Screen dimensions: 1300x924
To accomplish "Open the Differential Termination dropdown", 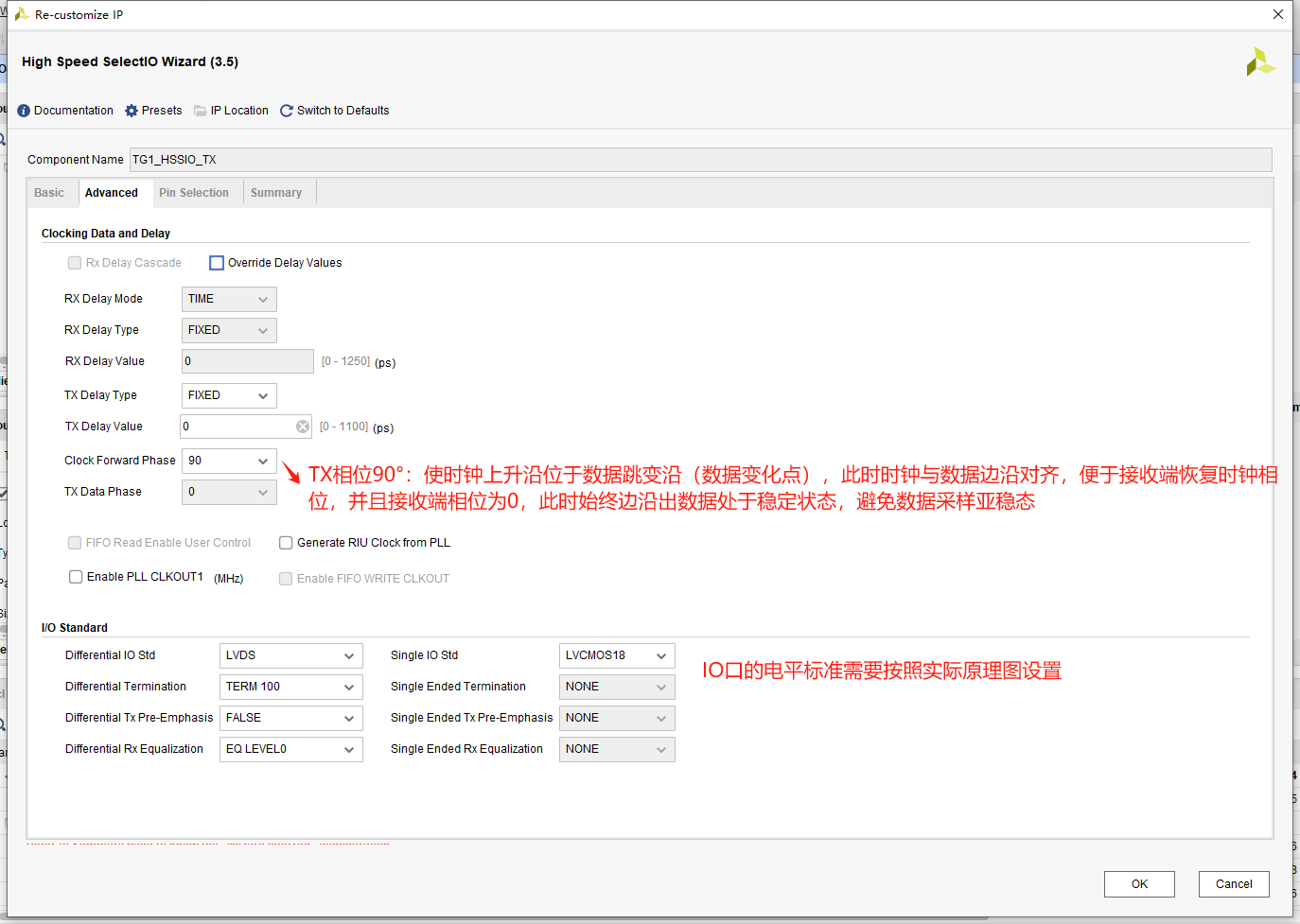I will [291, 687].
